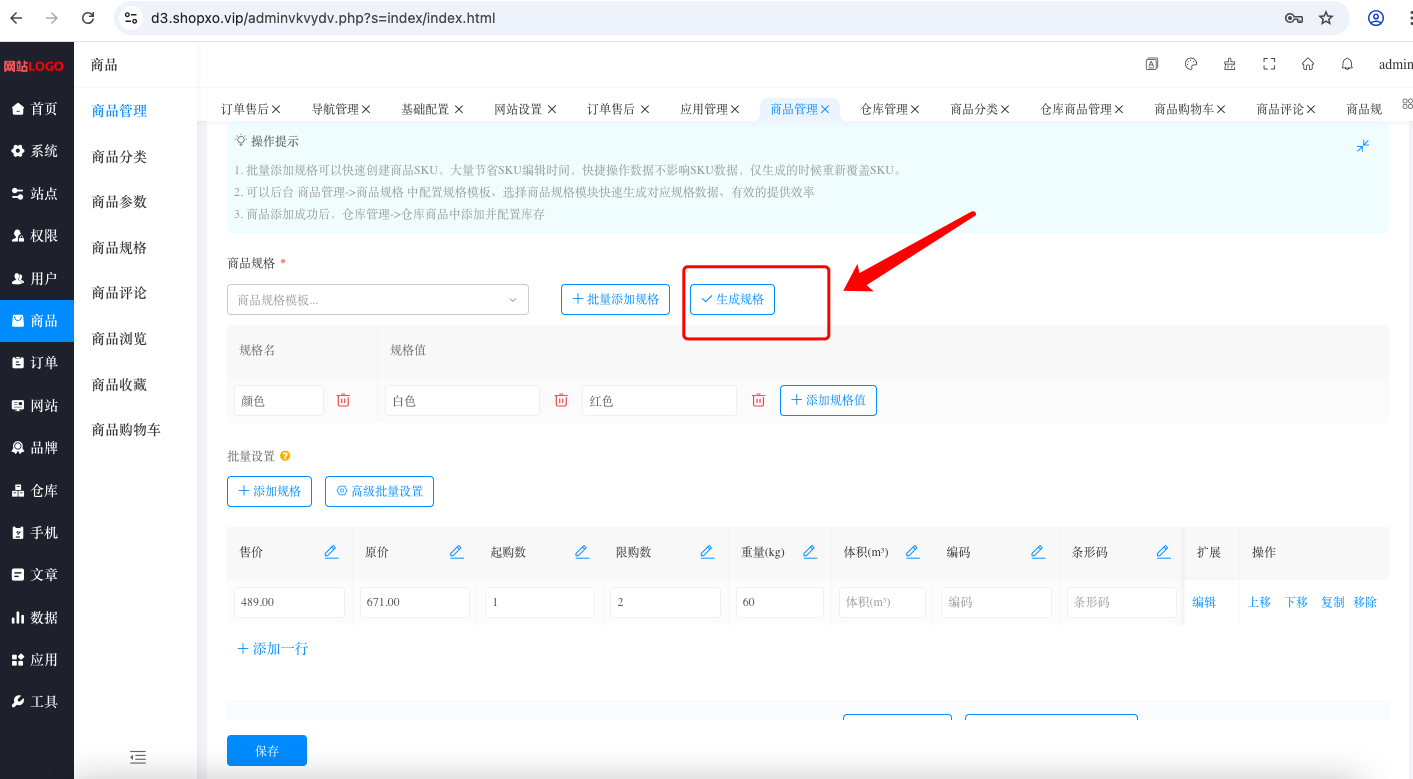
Task: Click the 添加规格值 button
Action: point(828,400)
